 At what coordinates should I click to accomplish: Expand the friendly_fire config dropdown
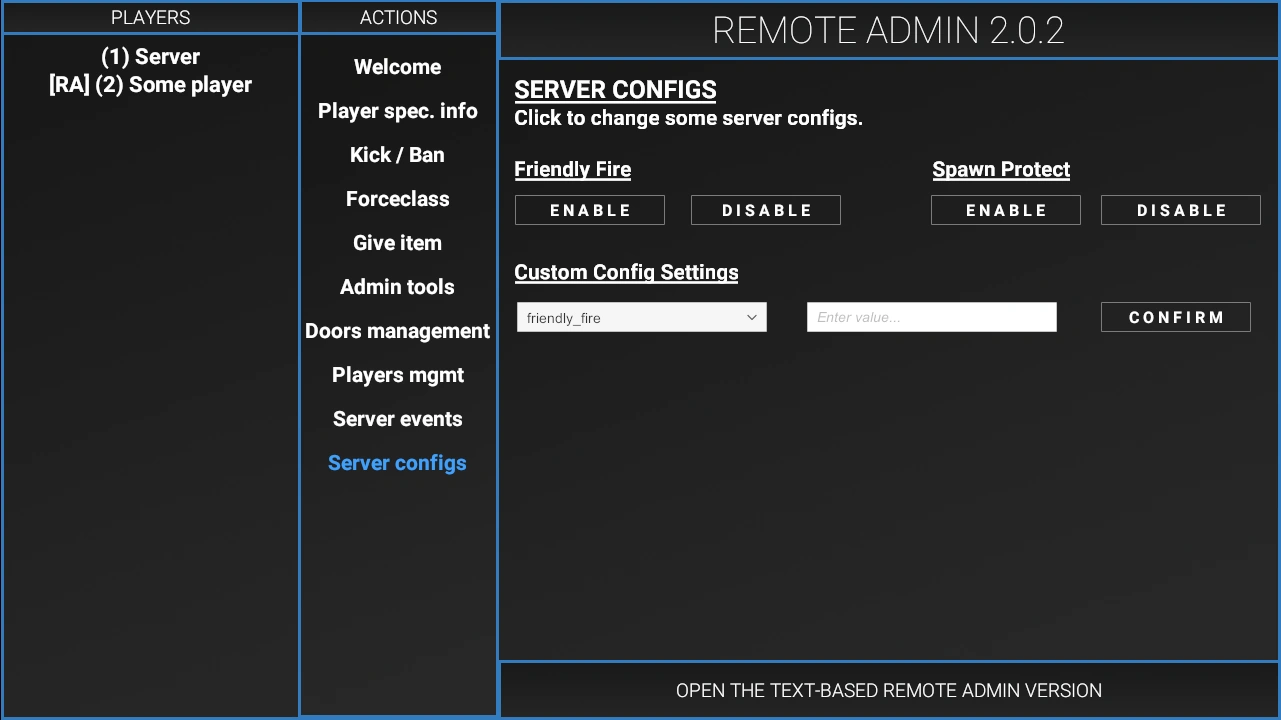642,317
